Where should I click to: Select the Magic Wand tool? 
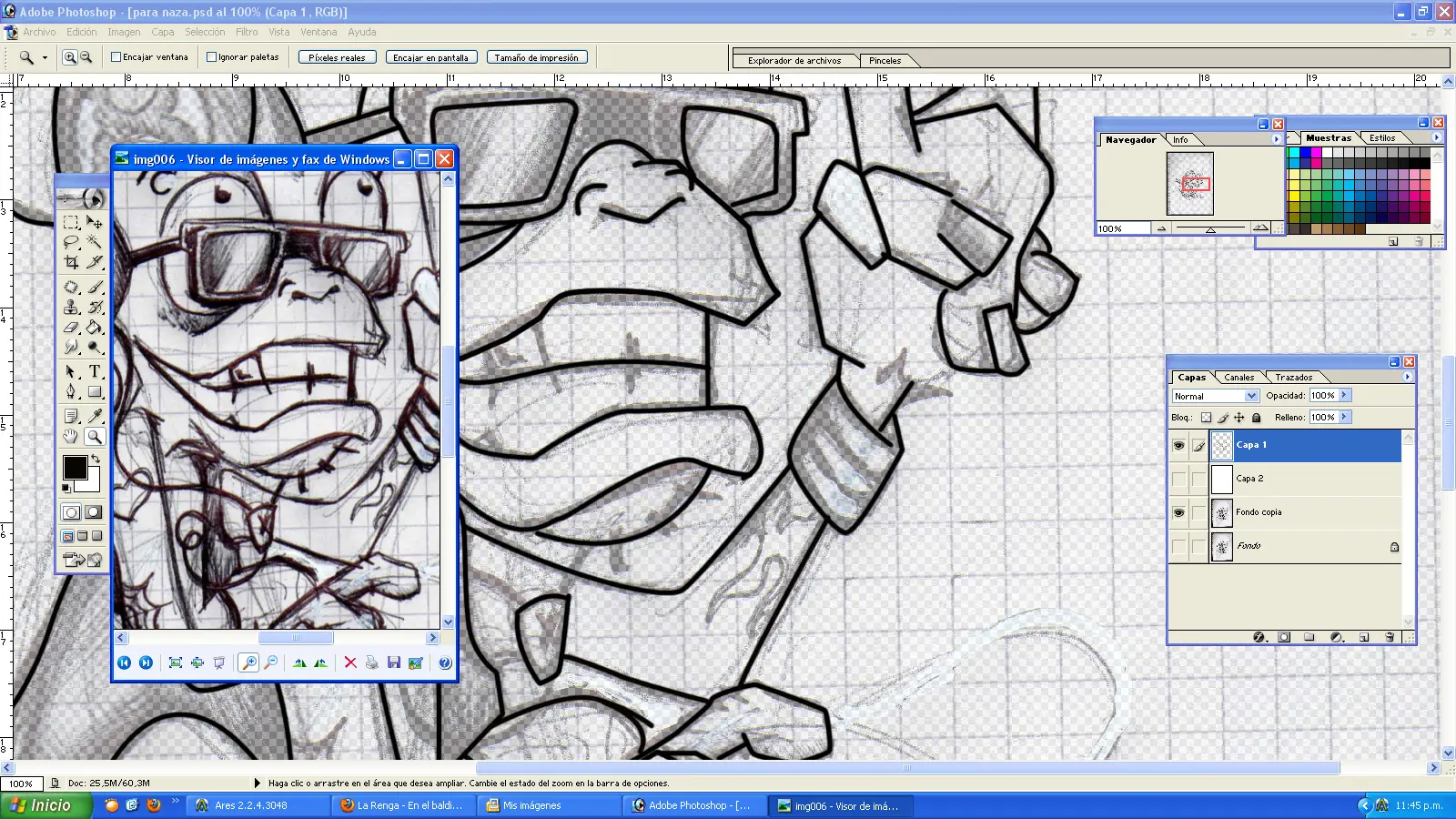pos(95,242)
